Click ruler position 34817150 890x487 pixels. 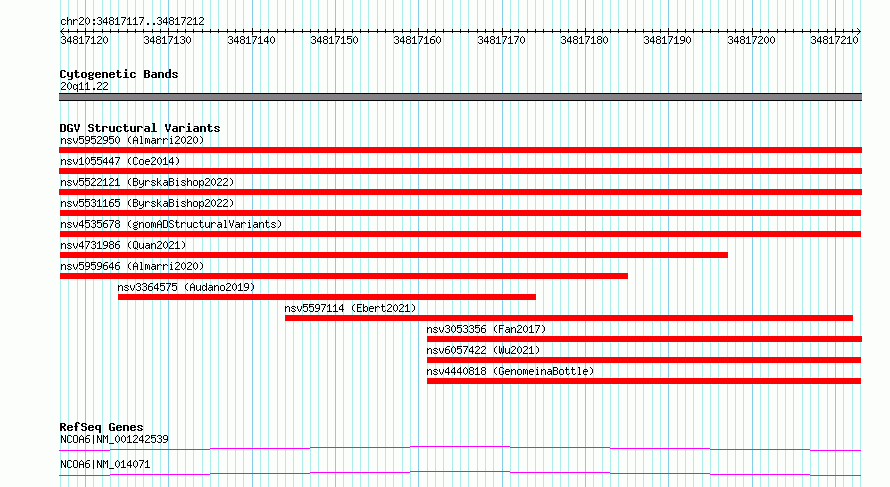click(334, 40)
